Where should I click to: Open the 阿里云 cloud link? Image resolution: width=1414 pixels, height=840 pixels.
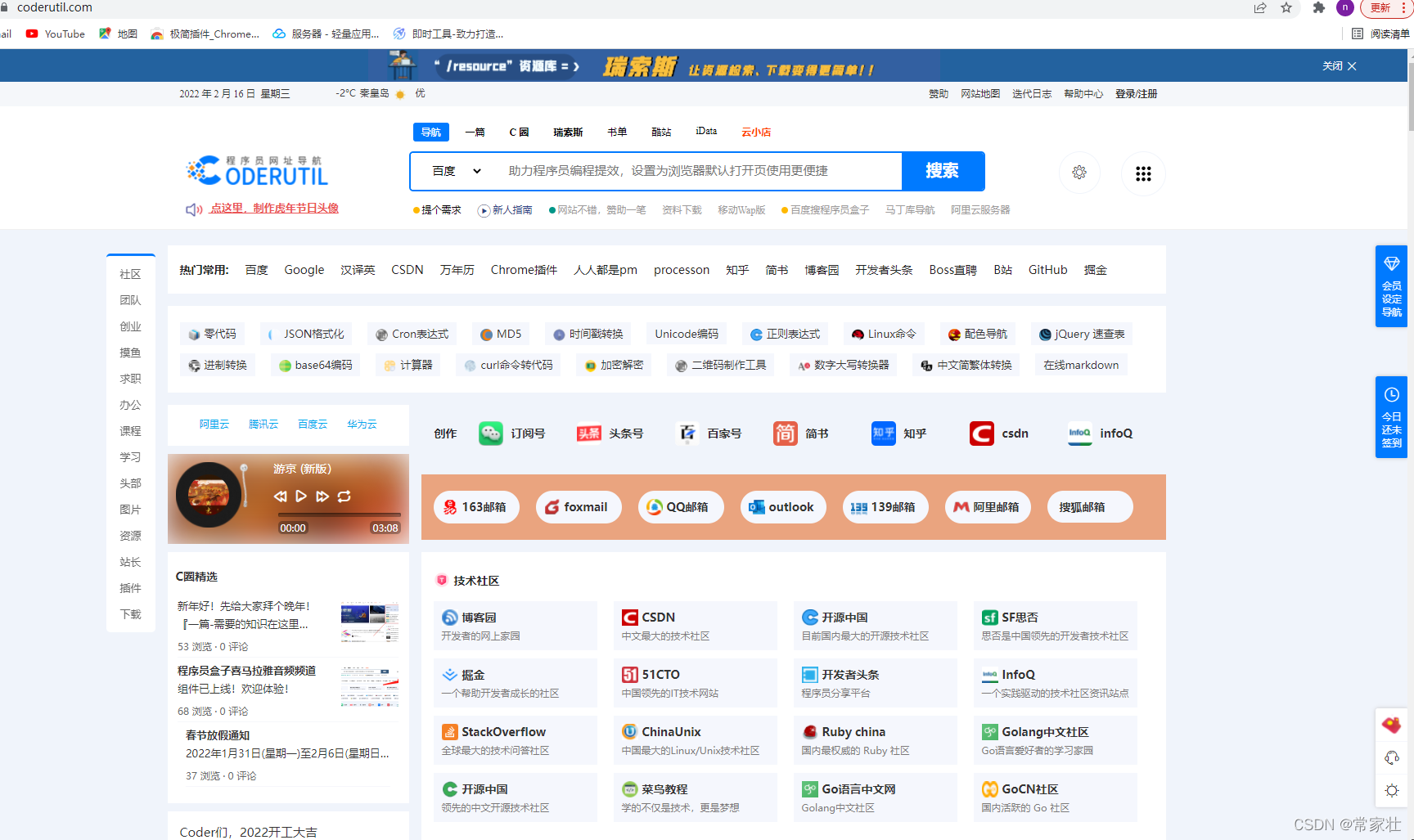click(214, 424)
